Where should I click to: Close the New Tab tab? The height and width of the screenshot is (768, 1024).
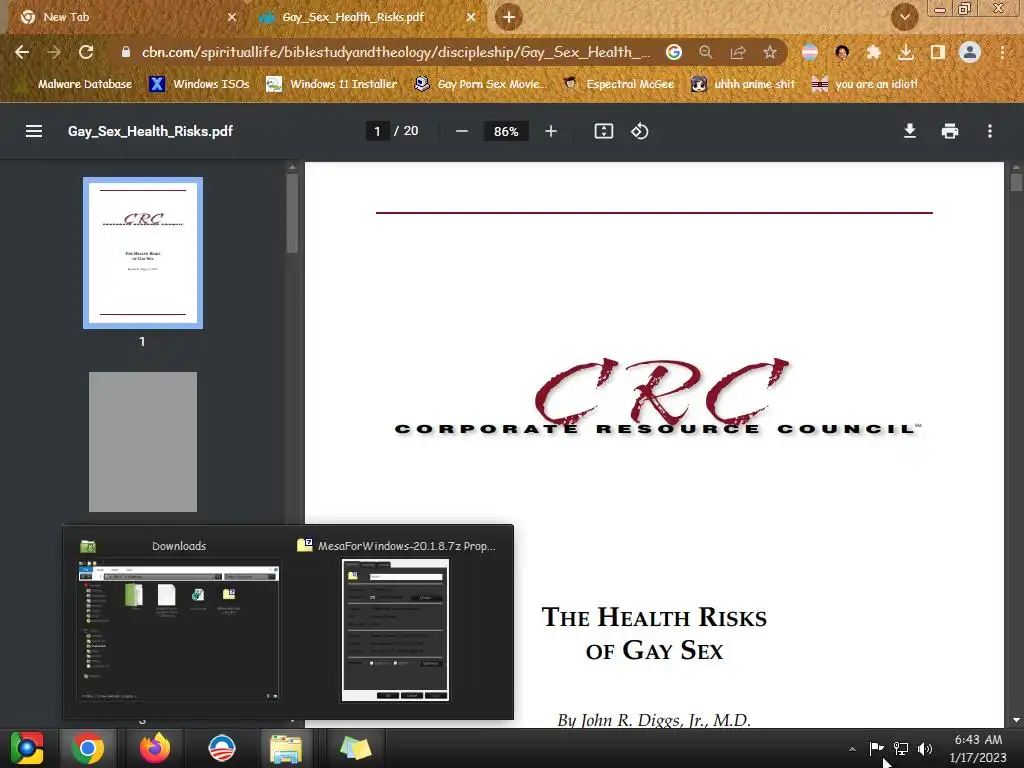(232, 17)
